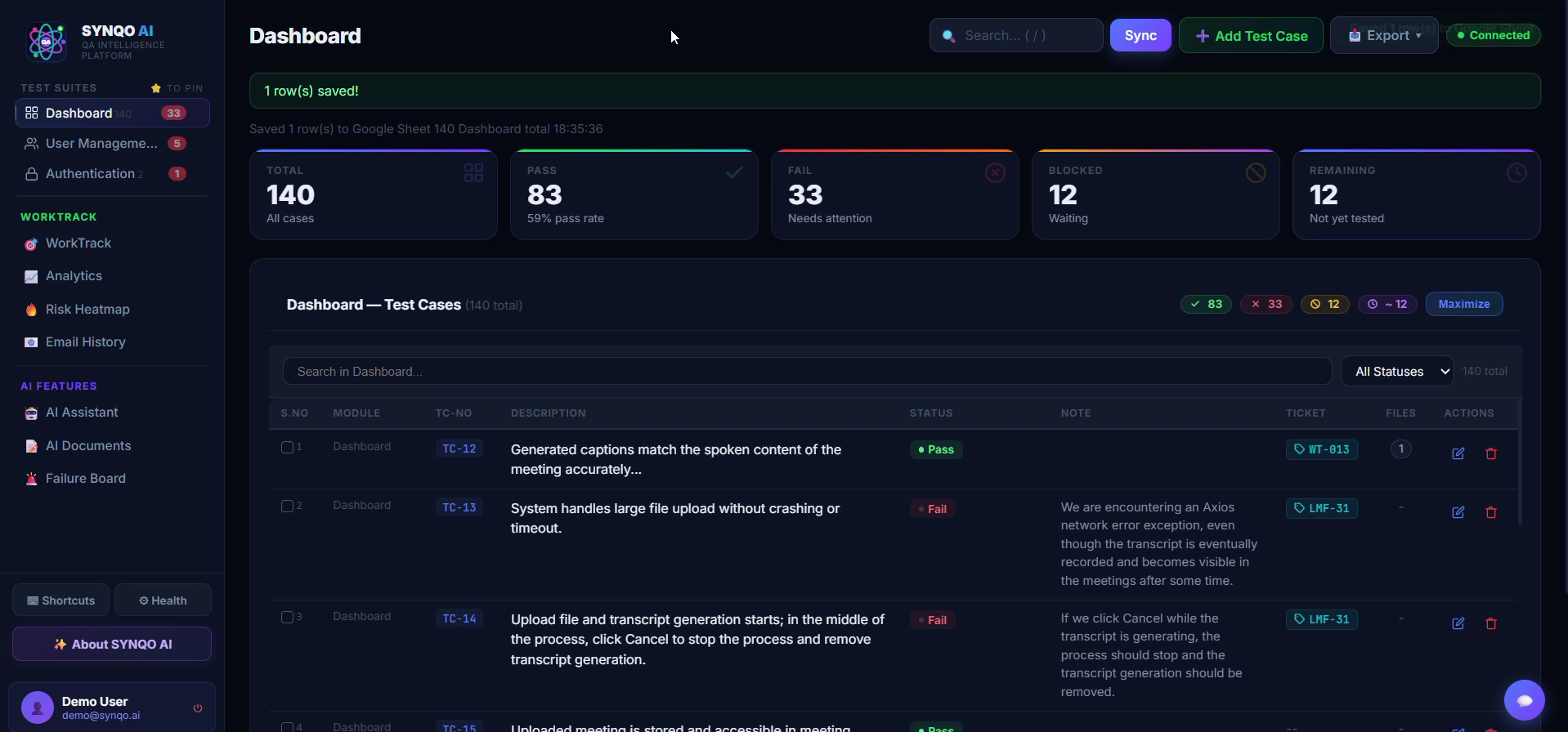Viewport: 1568px width, 732px height.
Task: Click the Sync button
Action: (1140, 35)
